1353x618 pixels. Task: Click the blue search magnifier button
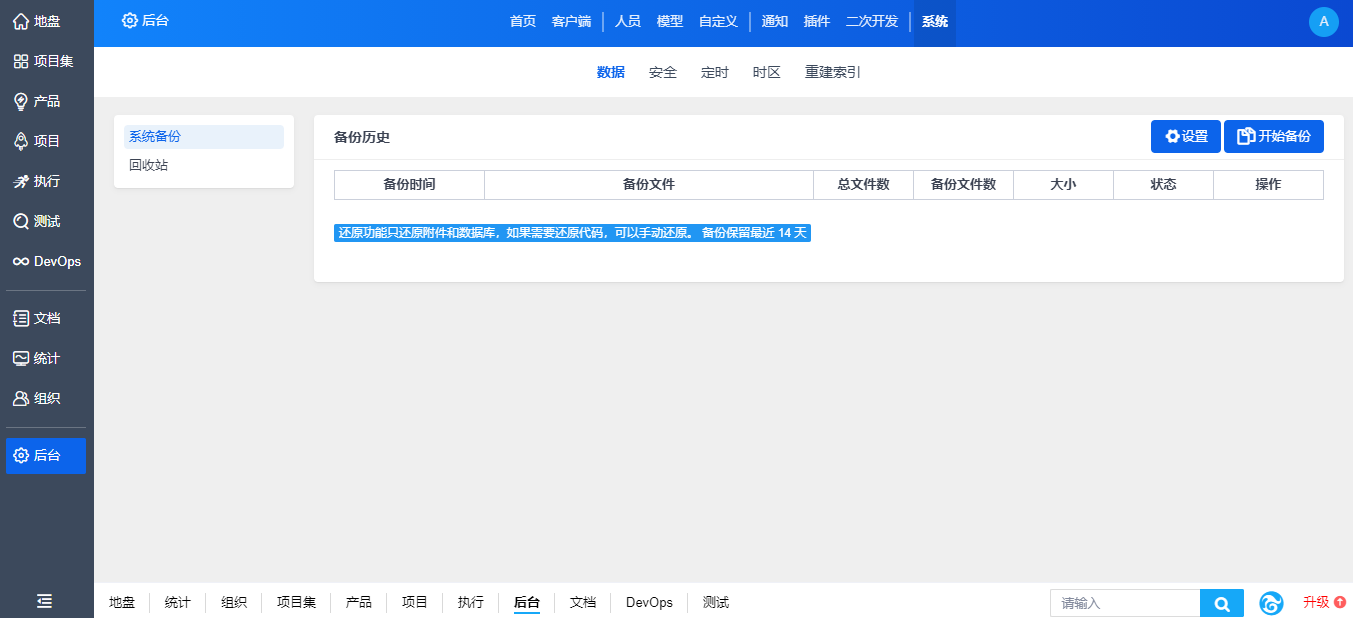1221,603
